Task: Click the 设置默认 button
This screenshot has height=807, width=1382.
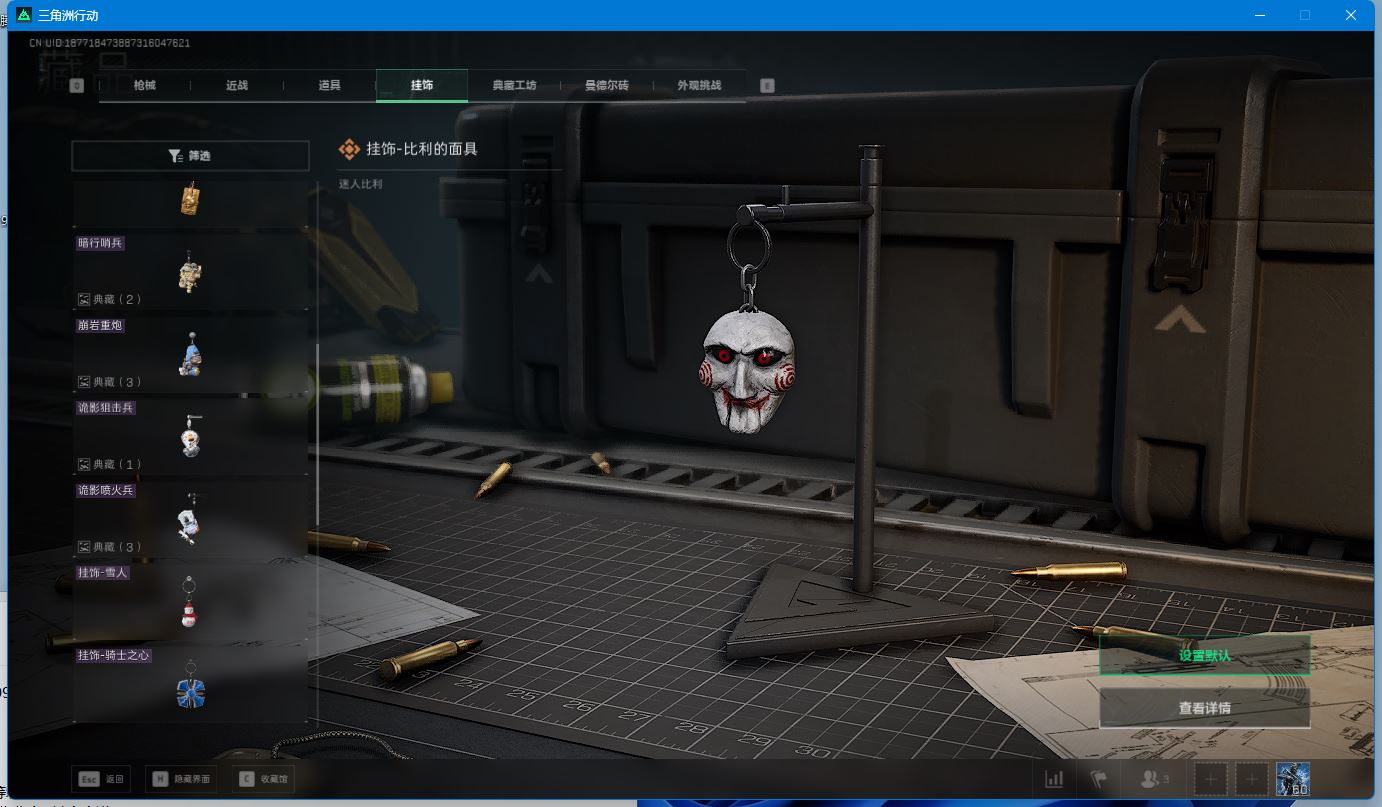Action: point(1204,656)
